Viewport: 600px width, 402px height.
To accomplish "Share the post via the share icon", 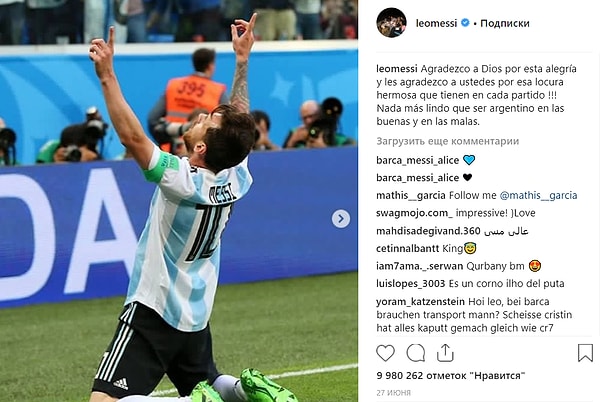I will (x=445, y=353).
